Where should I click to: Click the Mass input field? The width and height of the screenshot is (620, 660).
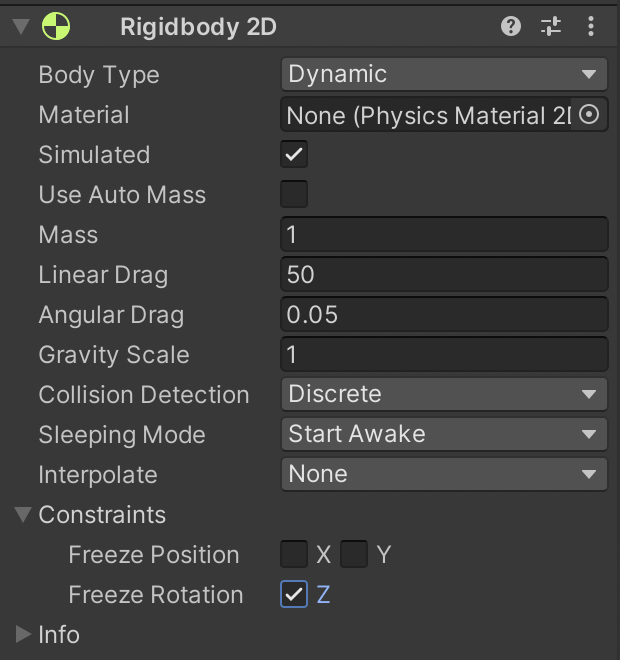pyautogui.click(x=444, y=235)
